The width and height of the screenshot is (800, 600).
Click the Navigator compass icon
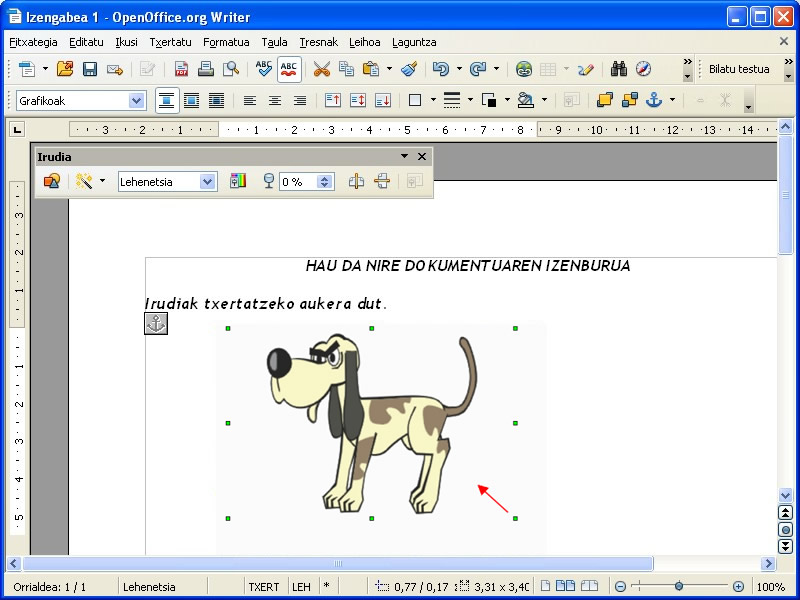[643, 69]
